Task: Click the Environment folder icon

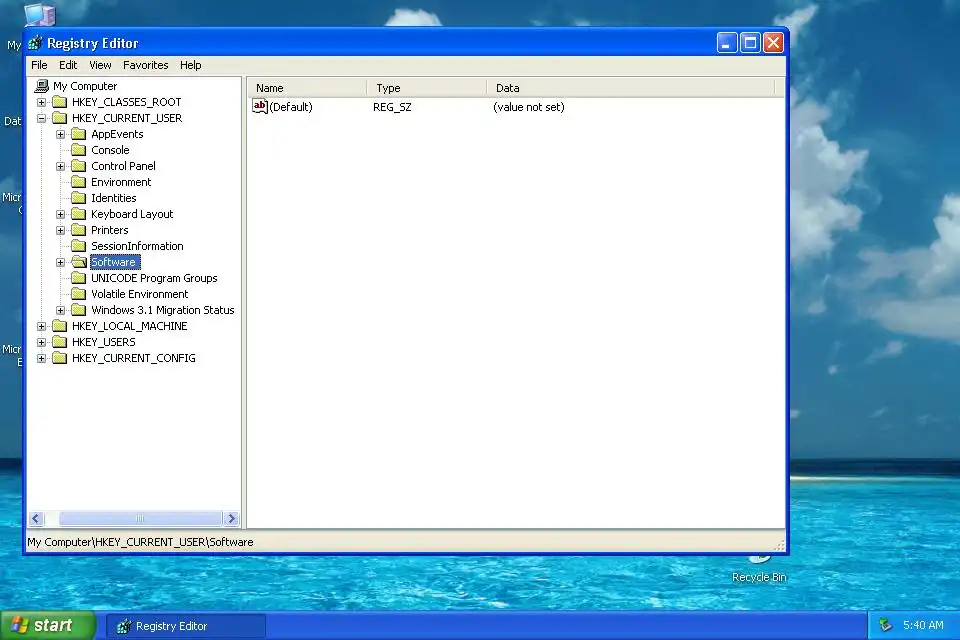Action: pos(78,181)
